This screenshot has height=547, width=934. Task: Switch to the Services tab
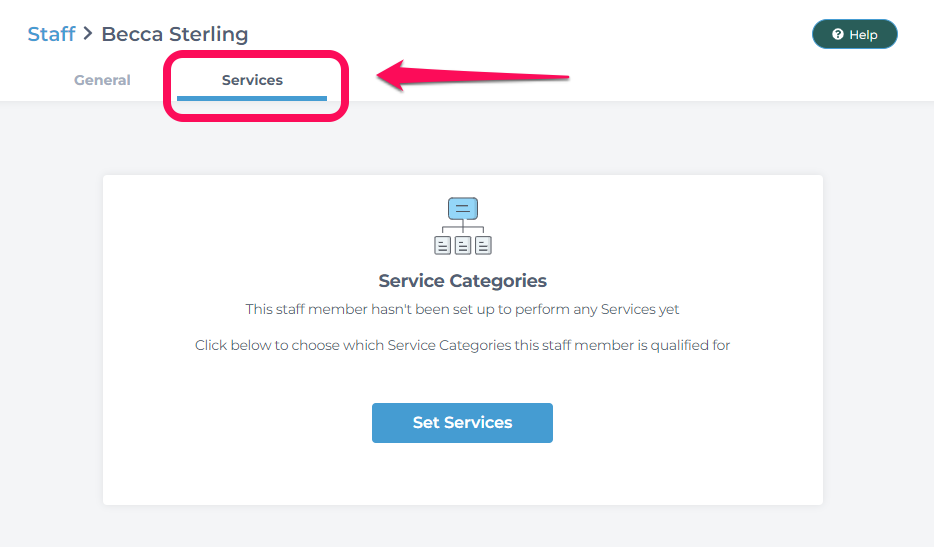tap(252, 80)
